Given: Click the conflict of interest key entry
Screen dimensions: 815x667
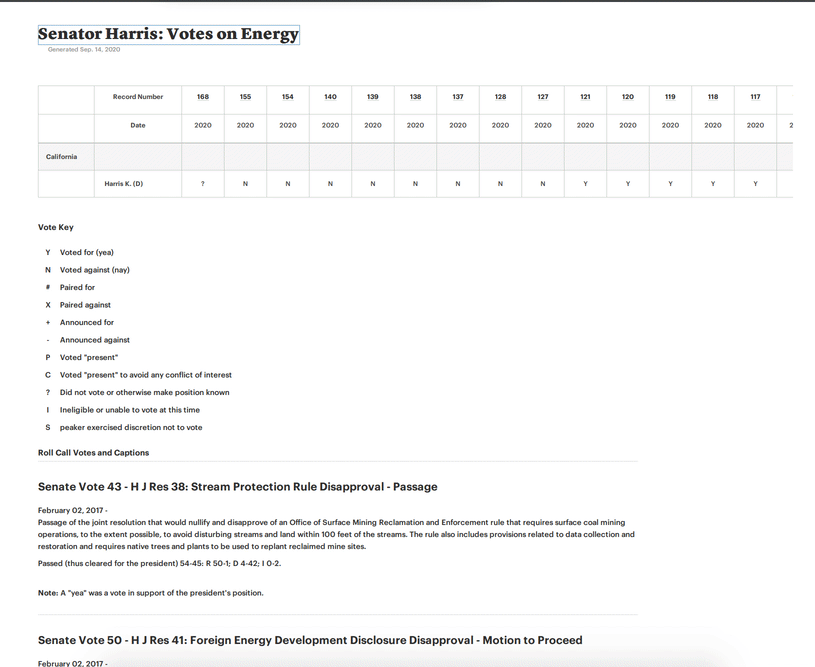Looking at the screenshot, I should click(146, 375).
